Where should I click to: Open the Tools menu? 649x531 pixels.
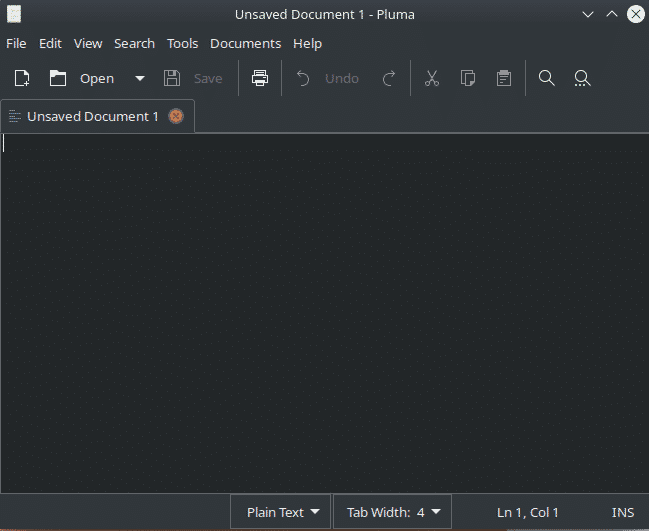(x=183, y=43)
